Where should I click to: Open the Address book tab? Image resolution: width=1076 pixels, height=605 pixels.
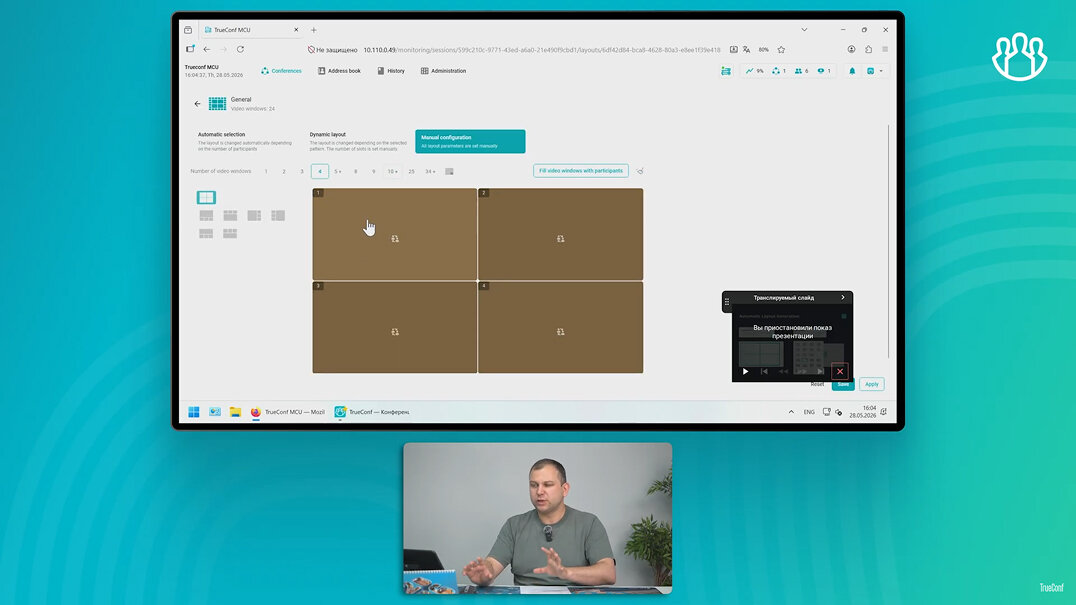339,71
